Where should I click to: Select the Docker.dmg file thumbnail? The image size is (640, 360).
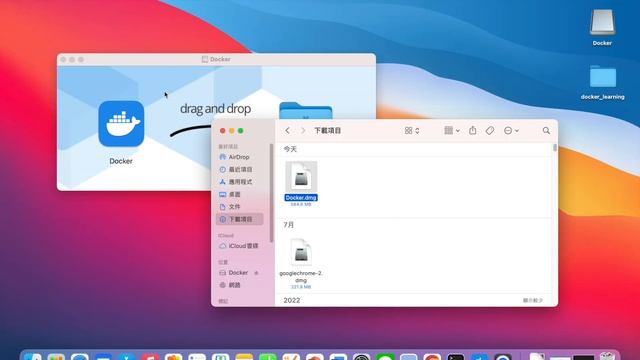[301, 176]
